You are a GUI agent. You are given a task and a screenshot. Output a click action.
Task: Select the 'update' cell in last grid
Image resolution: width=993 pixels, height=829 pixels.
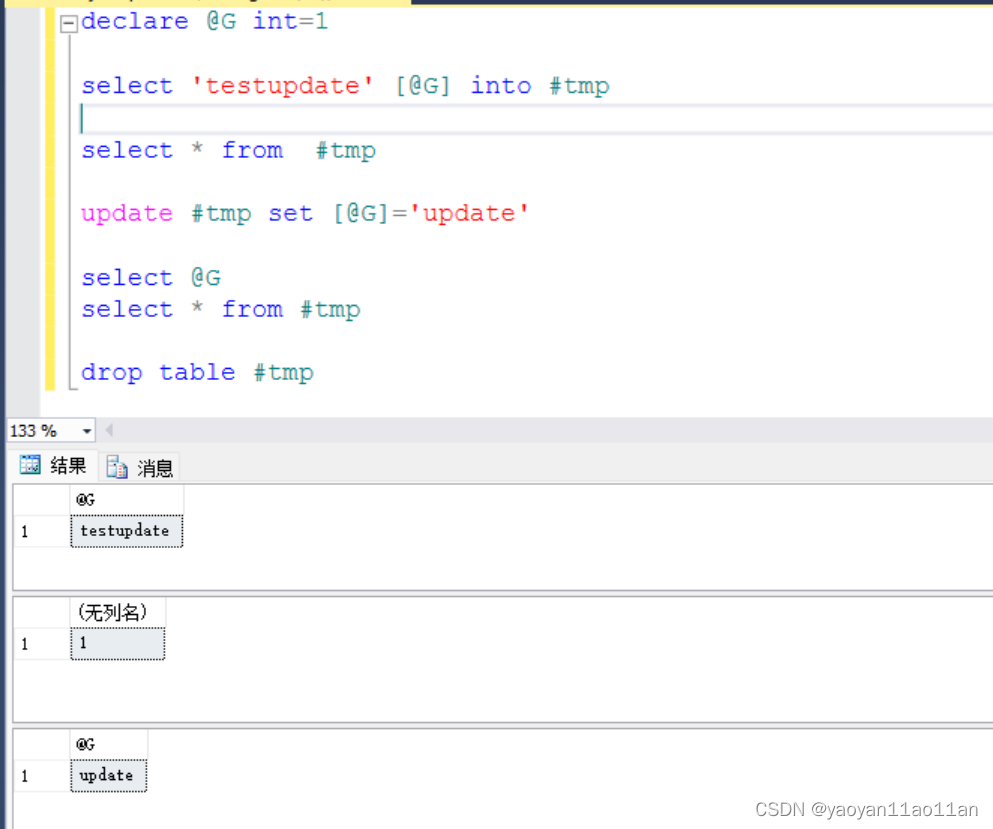pos(108,775)
